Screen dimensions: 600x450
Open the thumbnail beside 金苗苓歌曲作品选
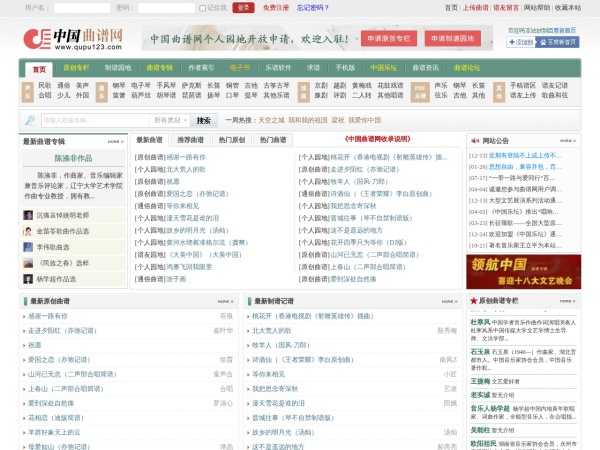point(28,231)
